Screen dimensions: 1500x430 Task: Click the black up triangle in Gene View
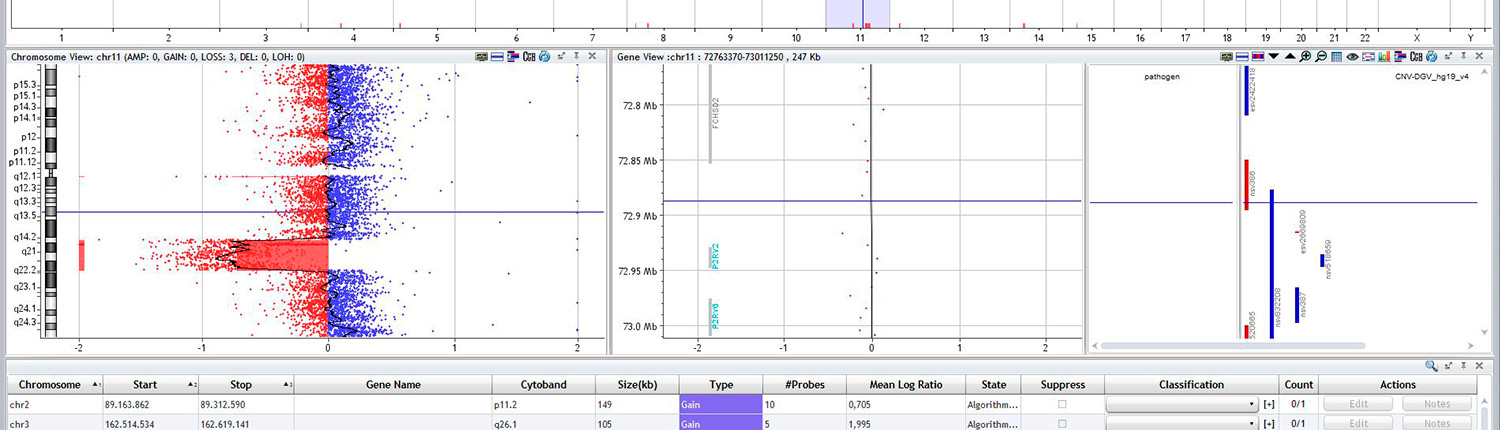point(1290,57)
